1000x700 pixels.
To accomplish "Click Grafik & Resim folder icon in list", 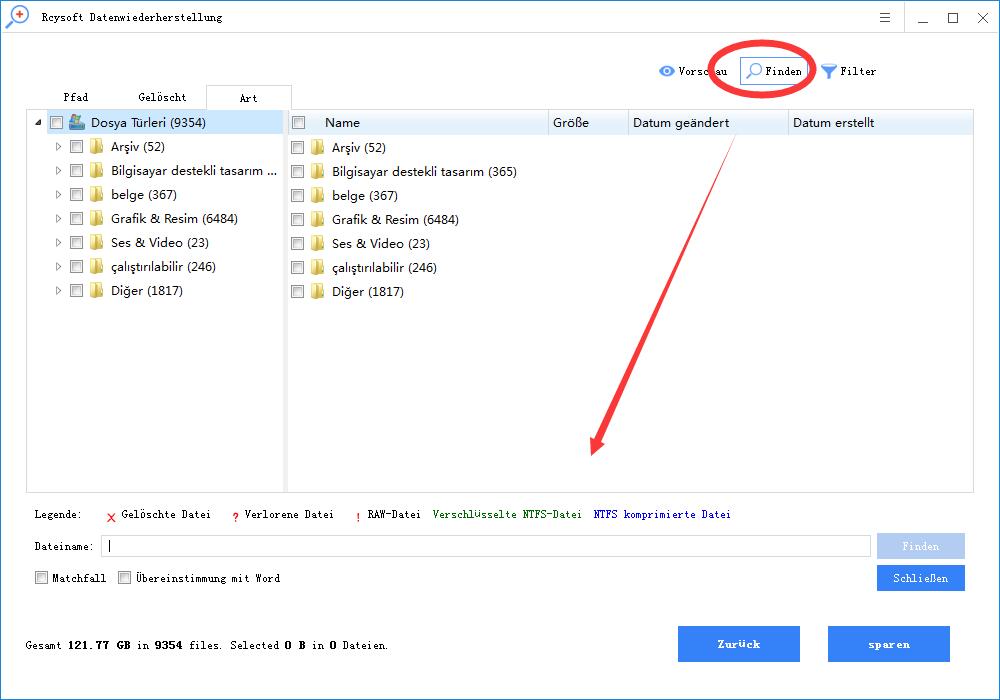I will 318,219.
